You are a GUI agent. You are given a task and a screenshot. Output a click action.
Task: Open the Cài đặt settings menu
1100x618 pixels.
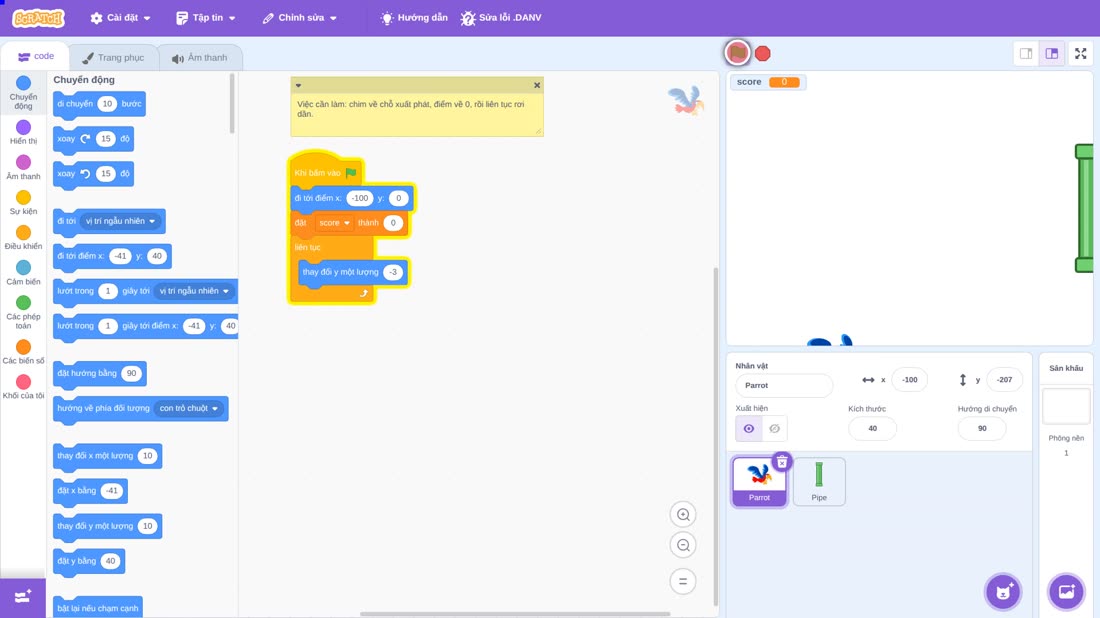pos(121,18)
